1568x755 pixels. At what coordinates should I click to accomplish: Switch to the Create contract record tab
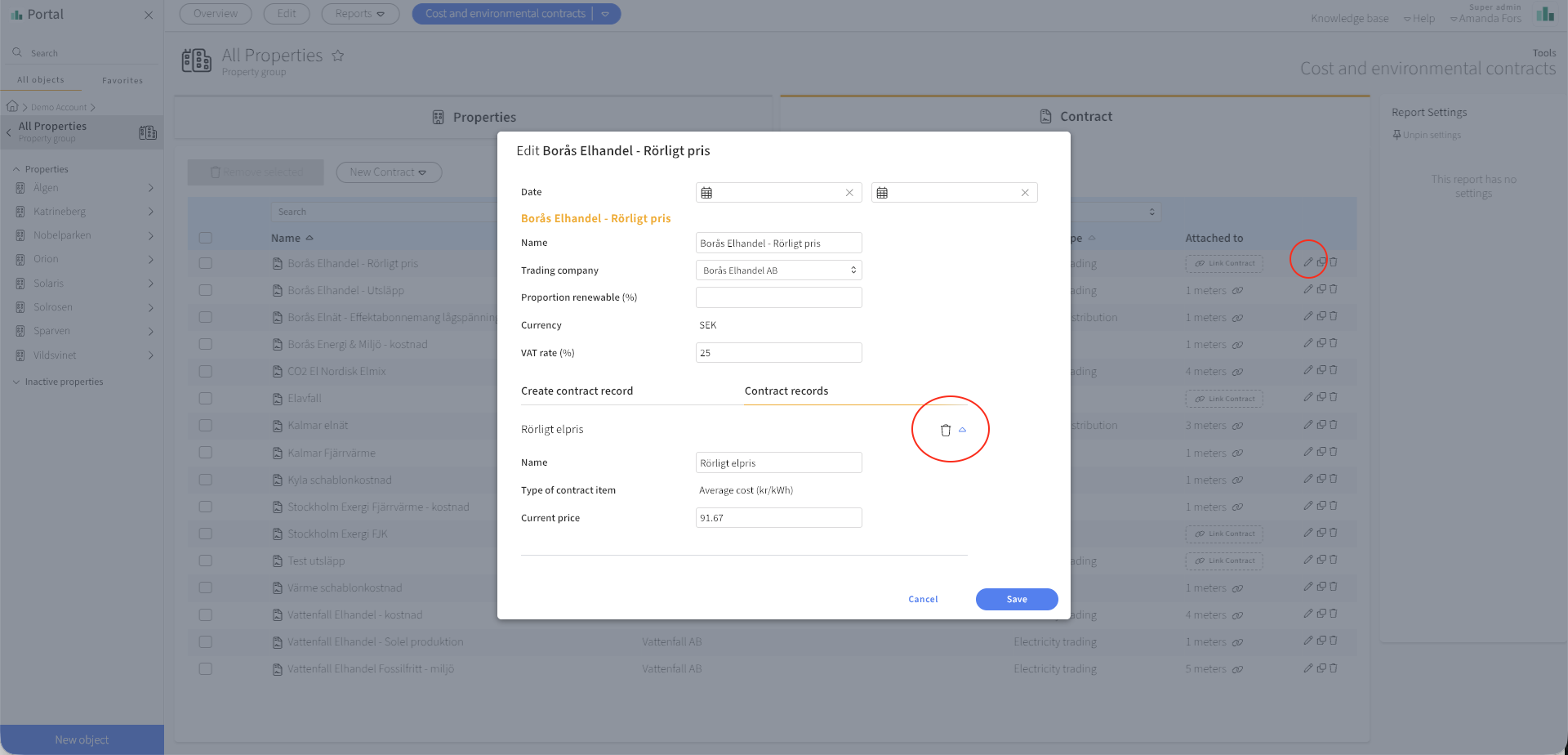pyautogui.click(x=577, y=391)
